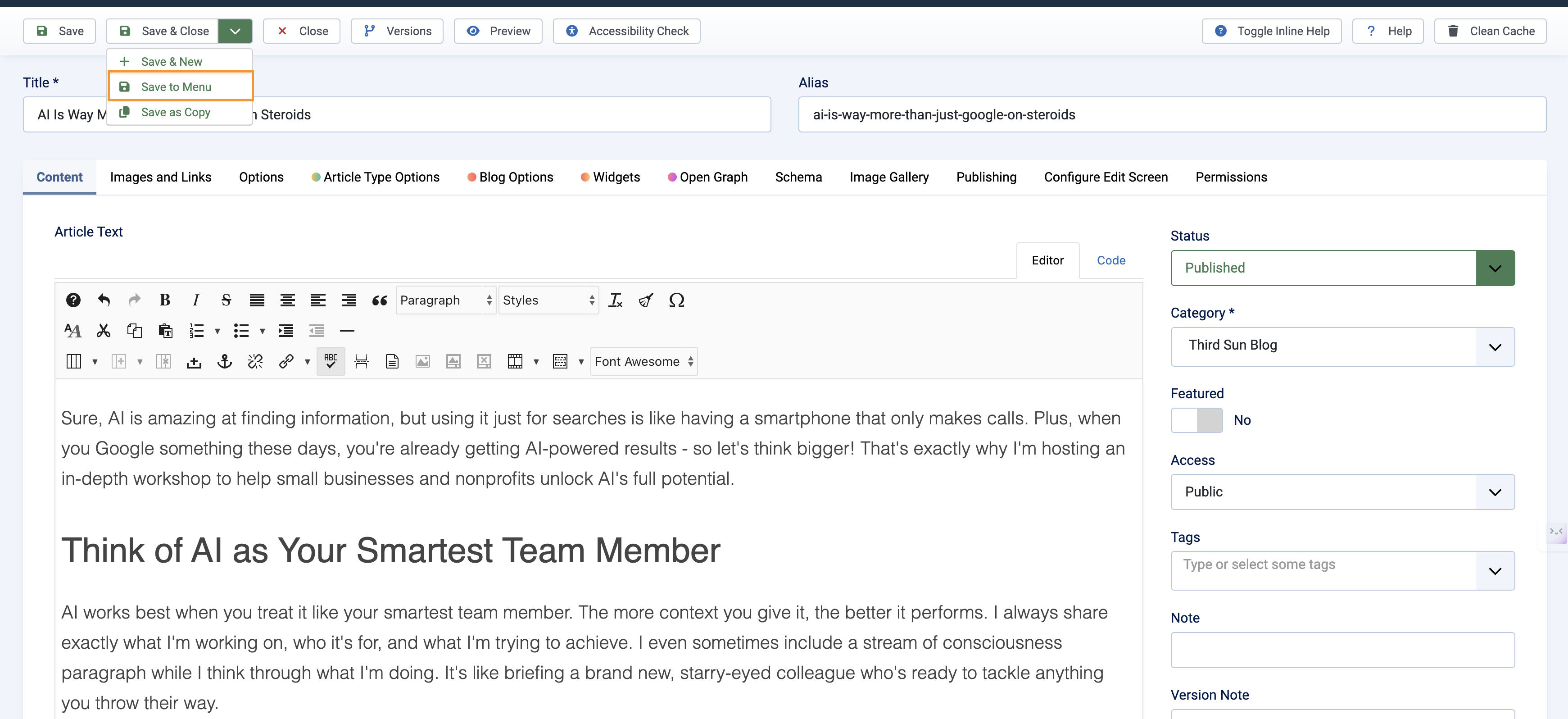
Task: Click the Accessibility Check button
Action: tap(626, 31)
